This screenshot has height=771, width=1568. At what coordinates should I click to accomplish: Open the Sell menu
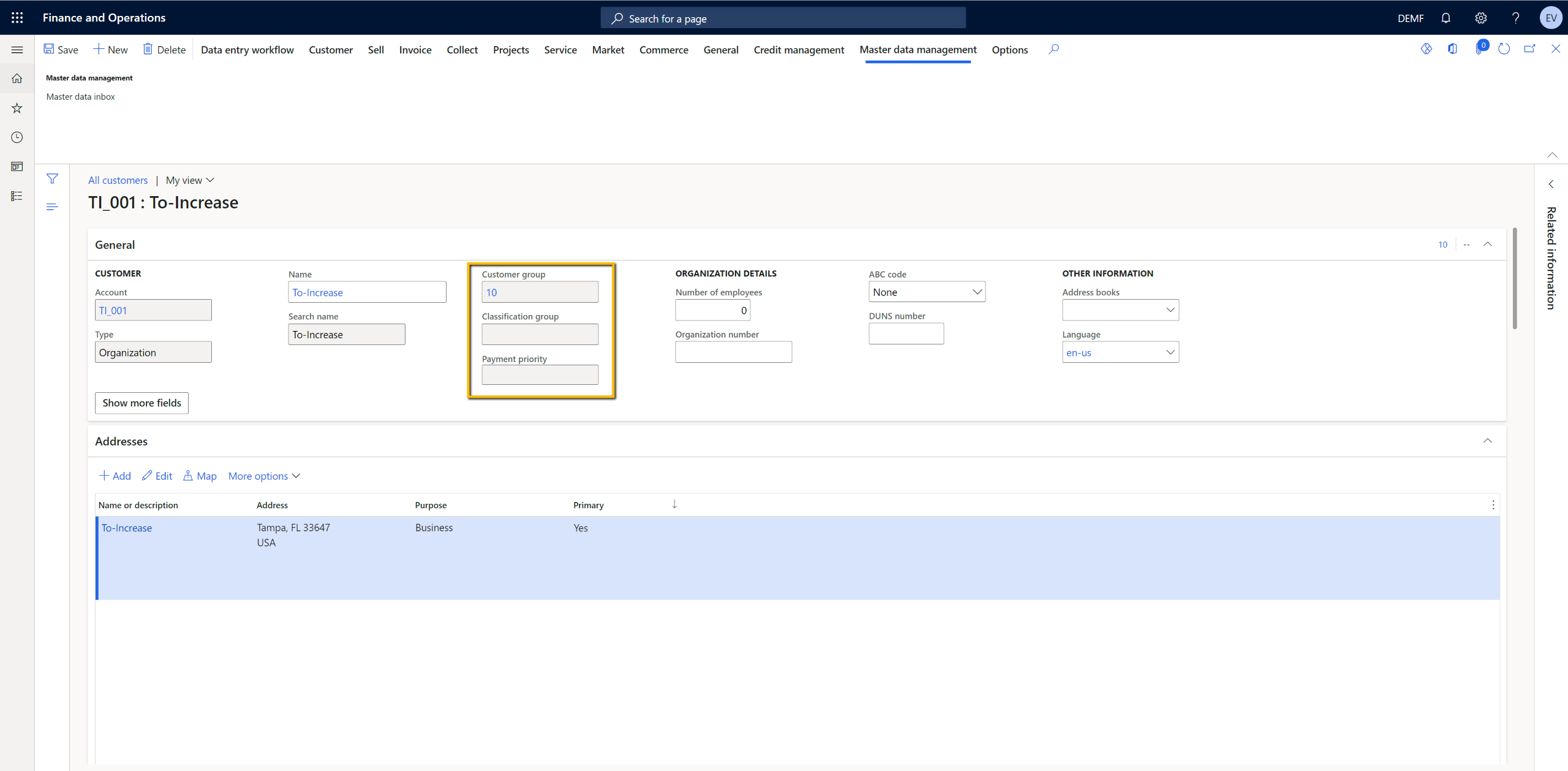[x=375, y=50]
